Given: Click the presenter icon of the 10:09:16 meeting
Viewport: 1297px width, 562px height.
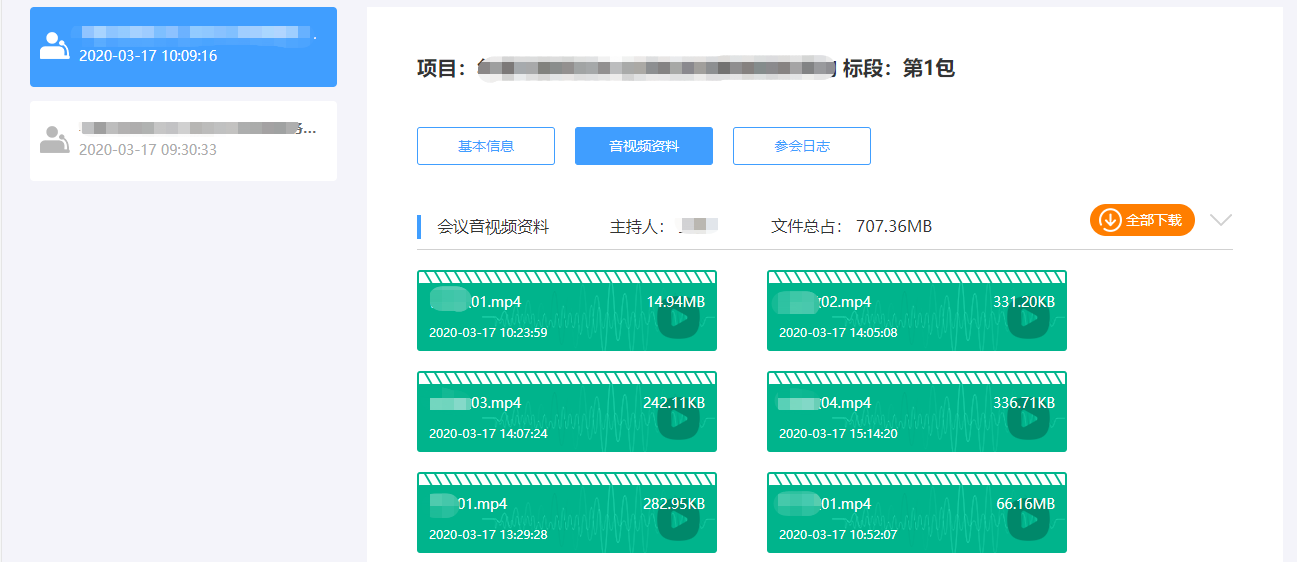Looking at the screenshot, I should point(54,46).
